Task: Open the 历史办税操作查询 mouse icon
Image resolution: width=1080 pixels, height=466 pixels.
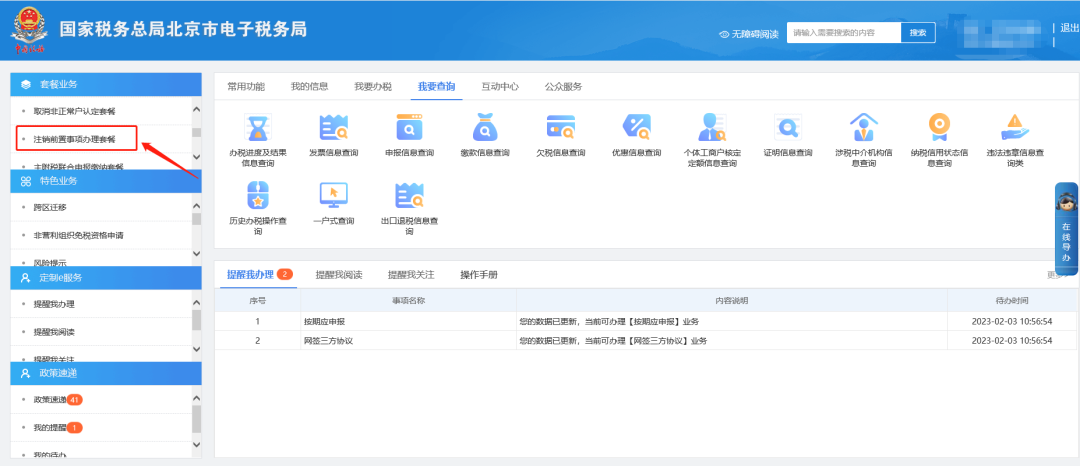Action: click(x=258, y=196)
